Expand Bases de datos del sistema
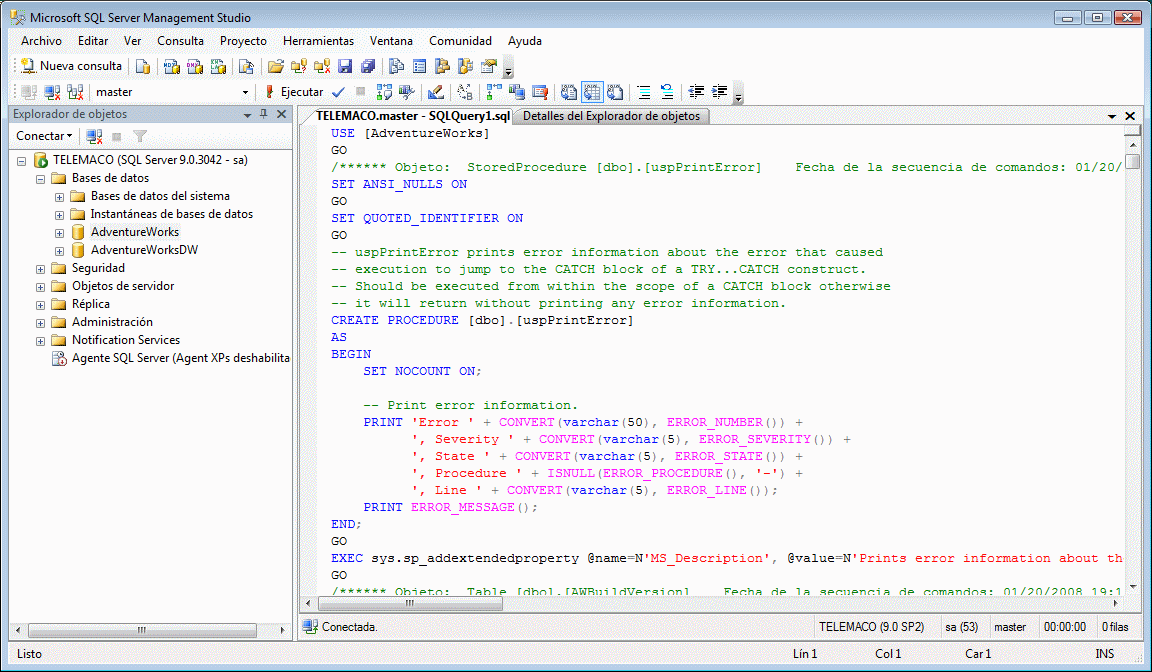The width and height of the screenshot is (1152, 672). click(60, 197)
